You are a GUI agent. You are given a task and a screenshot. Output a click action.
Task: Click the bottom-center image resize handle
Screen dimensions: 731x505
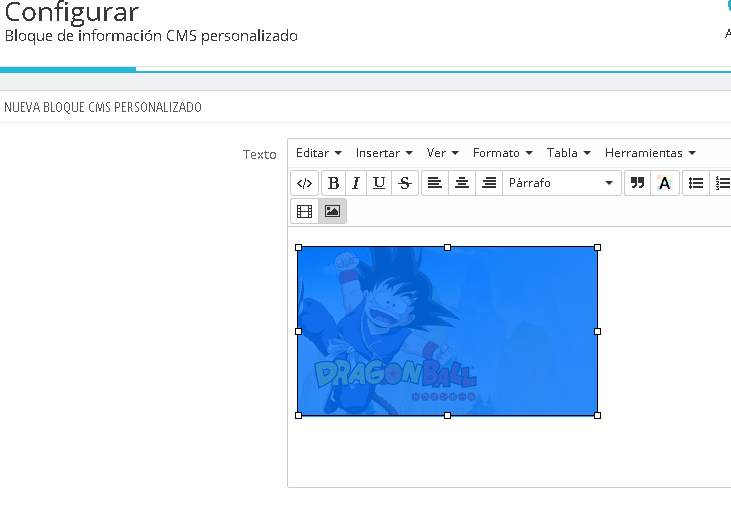tap(448, 415)
